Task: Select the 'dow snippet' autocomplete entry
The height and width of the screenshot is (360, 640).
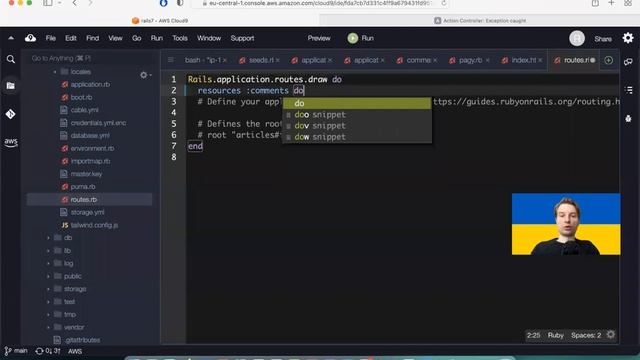Action: pos(357,137)
